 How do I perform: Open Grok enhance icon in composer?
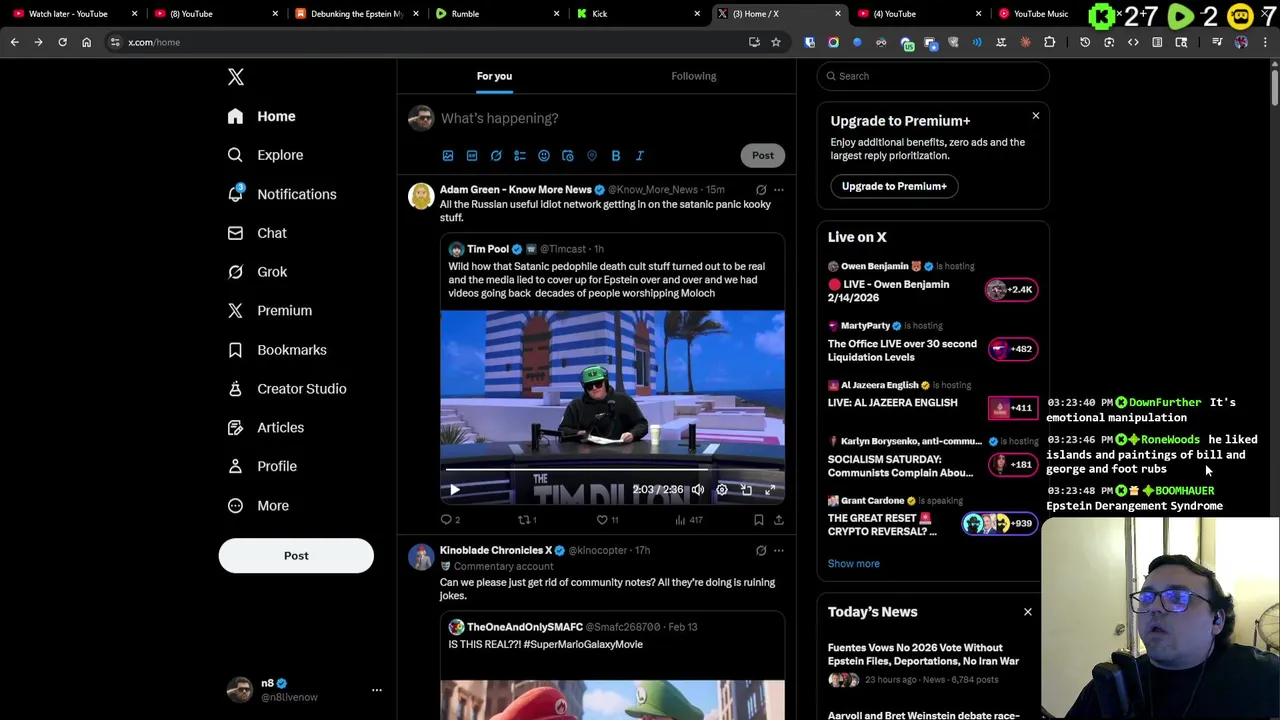(496, 156)
